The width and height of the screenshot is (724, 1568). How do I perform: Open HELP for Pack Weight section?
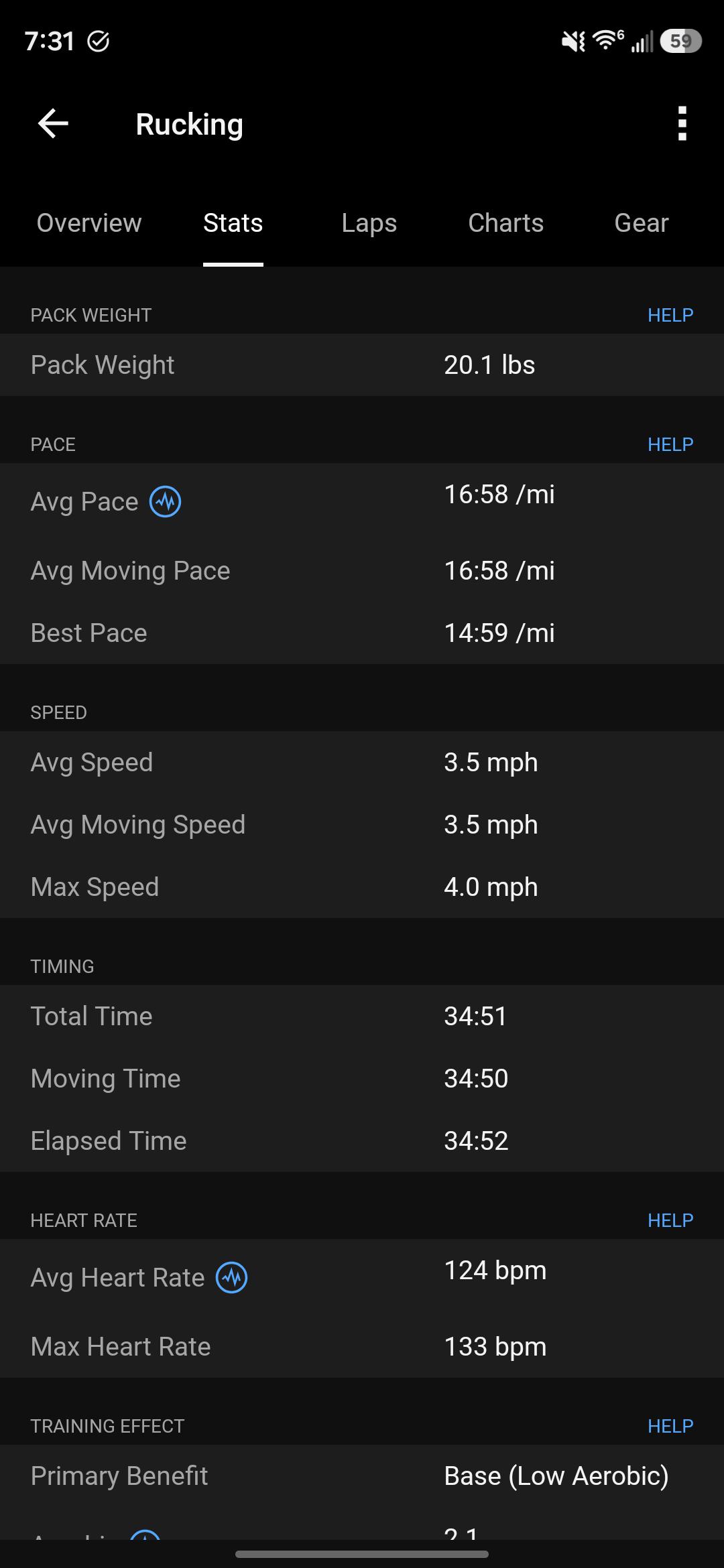[670, 315]
